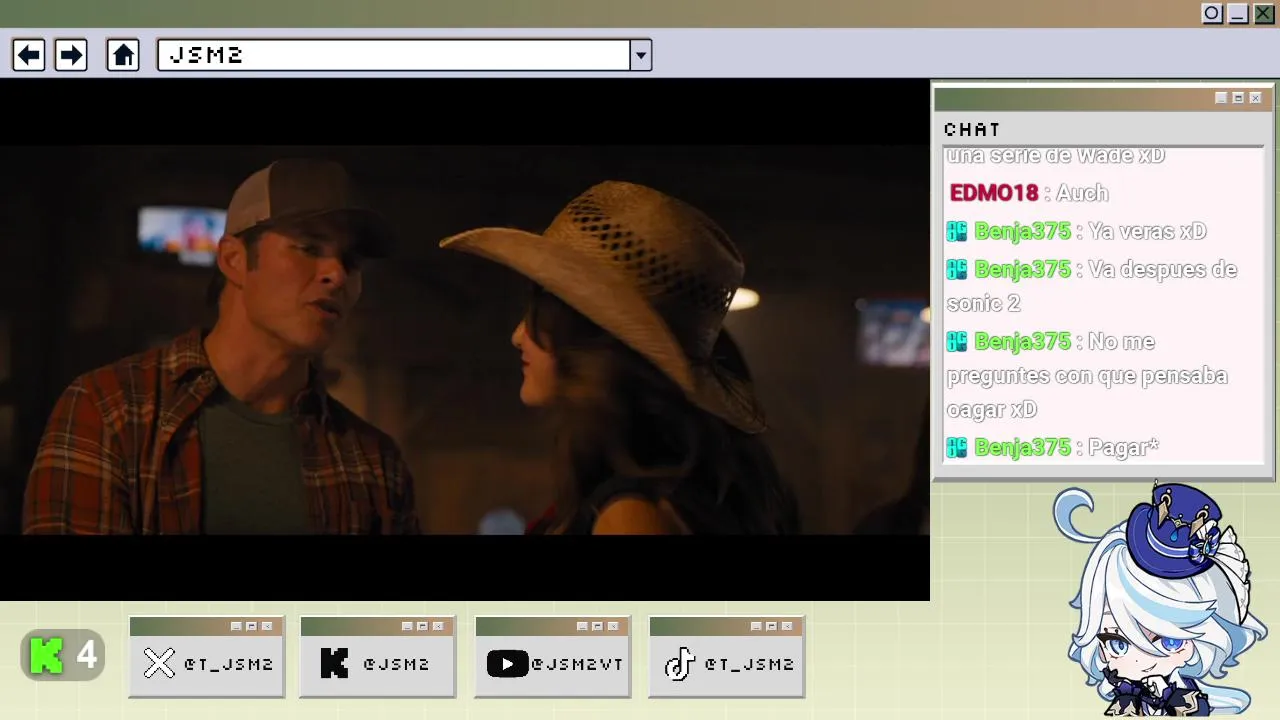
Task: Click the badge icon before 'Va despues de'
Action: click(957, 269)
